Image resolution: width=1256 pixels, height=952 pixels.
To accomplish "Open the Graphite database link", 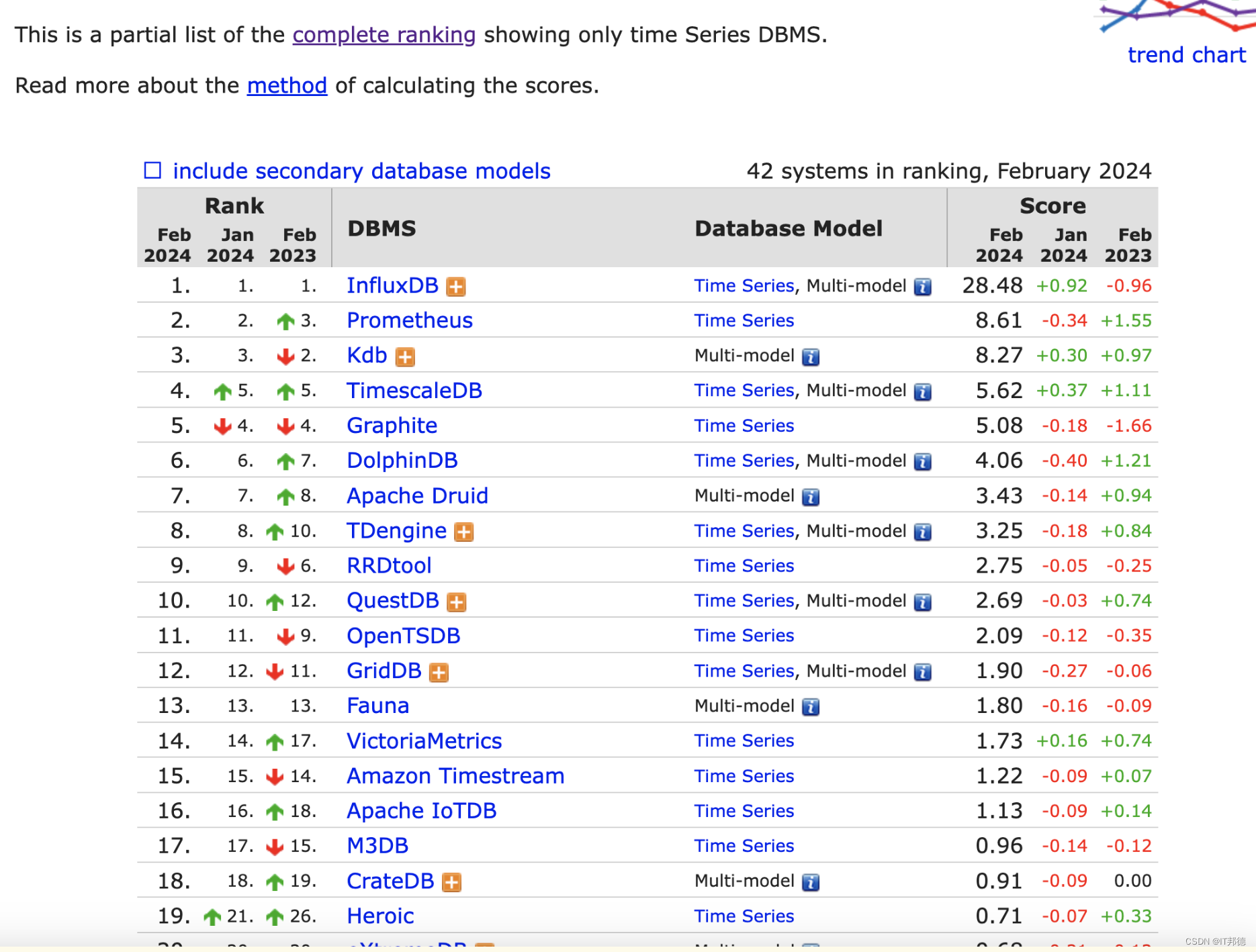I will point(392,426).
